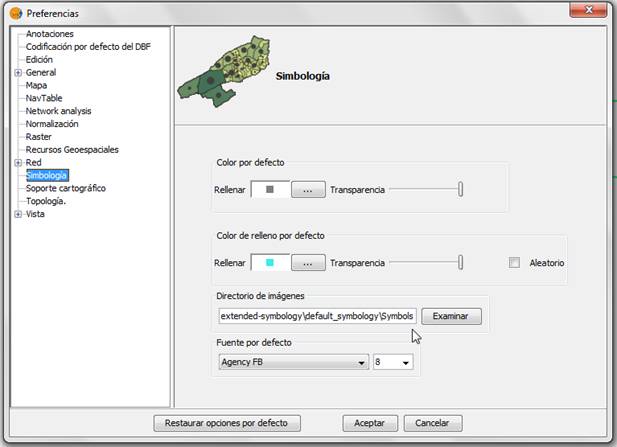
Task: Click cyan default fill color swatch
Action: [x=270, y=263]
